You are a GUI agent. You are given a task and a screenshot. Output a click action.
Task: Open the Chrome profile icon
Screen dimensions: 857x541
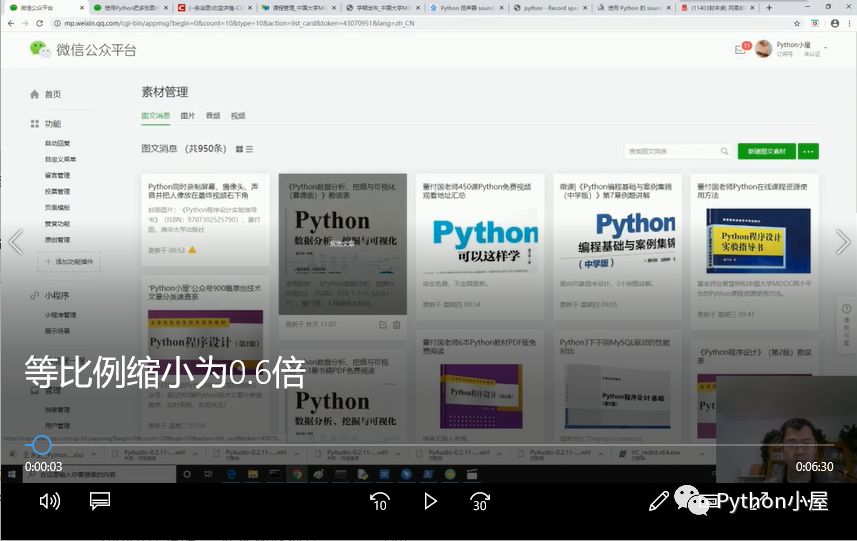click(835, 23)
